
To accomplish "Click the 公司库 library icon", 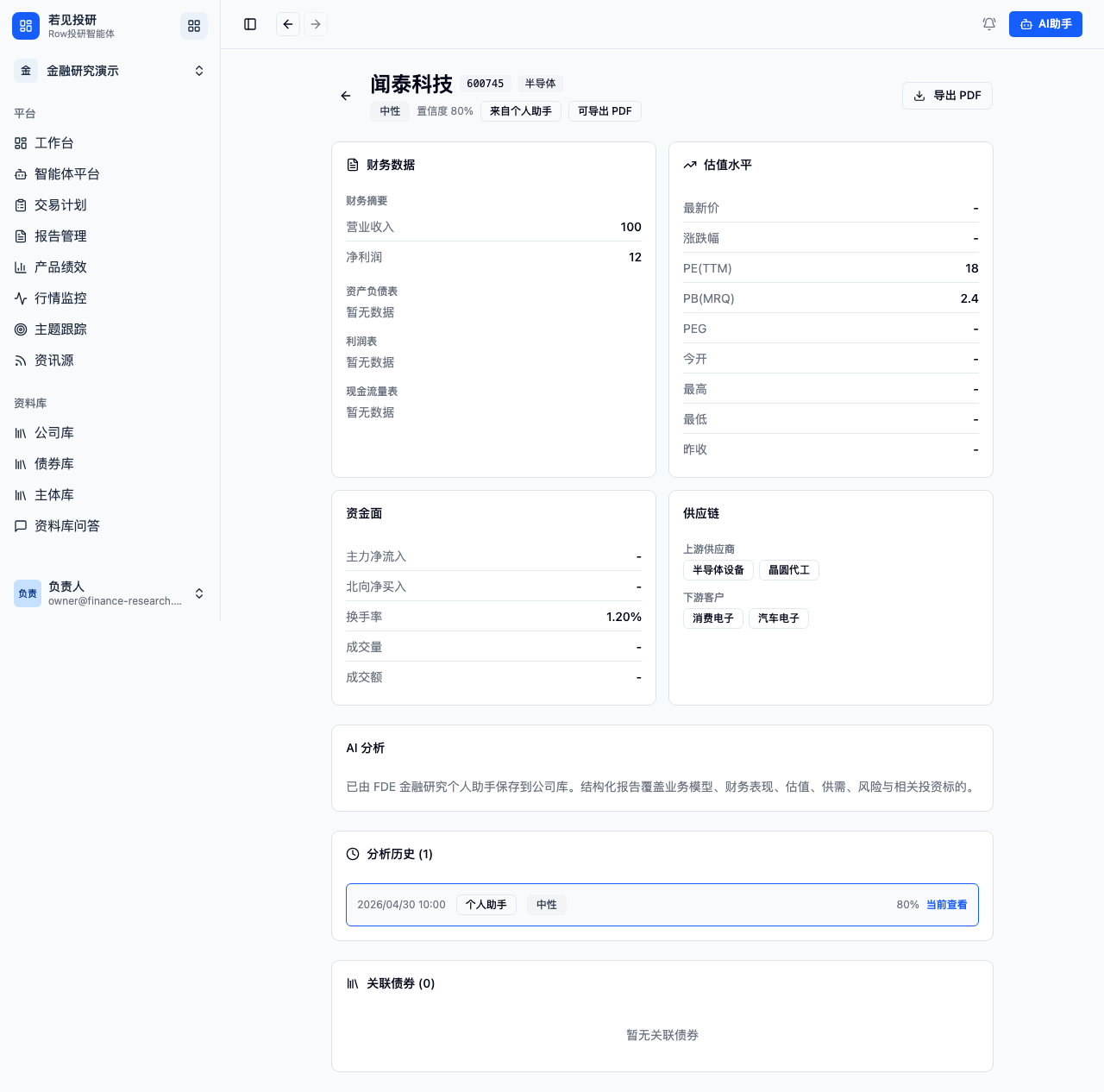I will tap(21, 433).
